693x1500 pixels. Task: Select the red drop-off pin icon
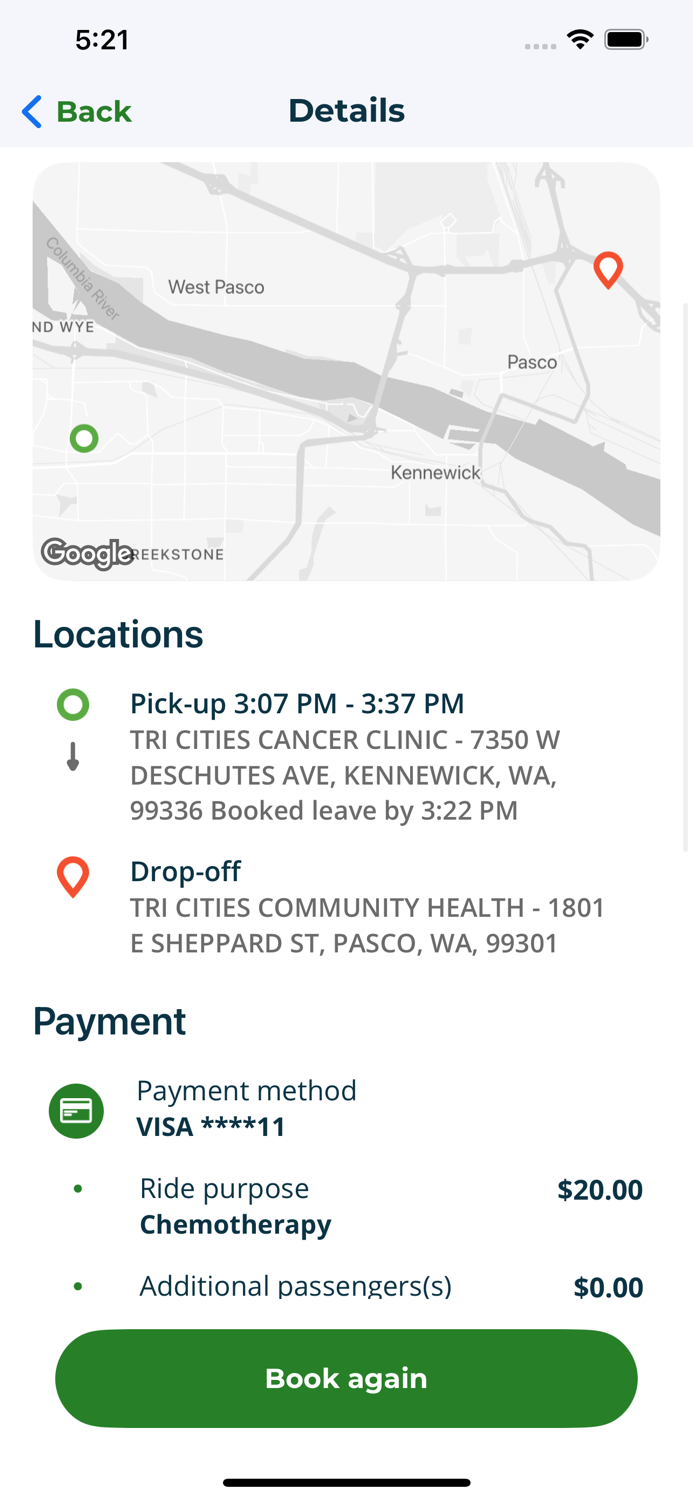pyautogui.click(x=72, y=876)
